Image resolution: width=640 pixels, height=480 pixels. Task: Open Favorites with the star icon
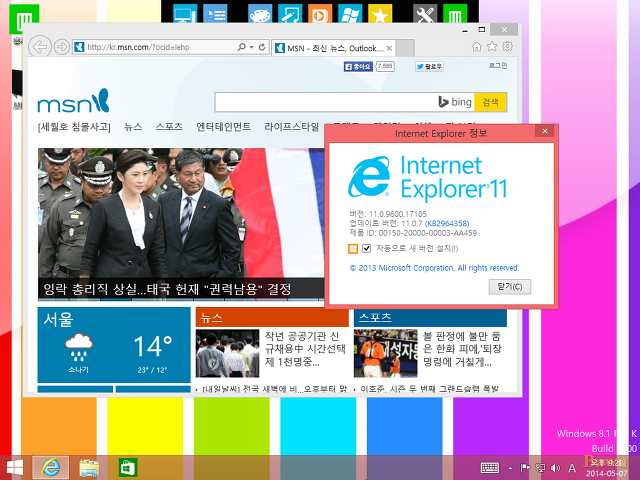(492, 47)
